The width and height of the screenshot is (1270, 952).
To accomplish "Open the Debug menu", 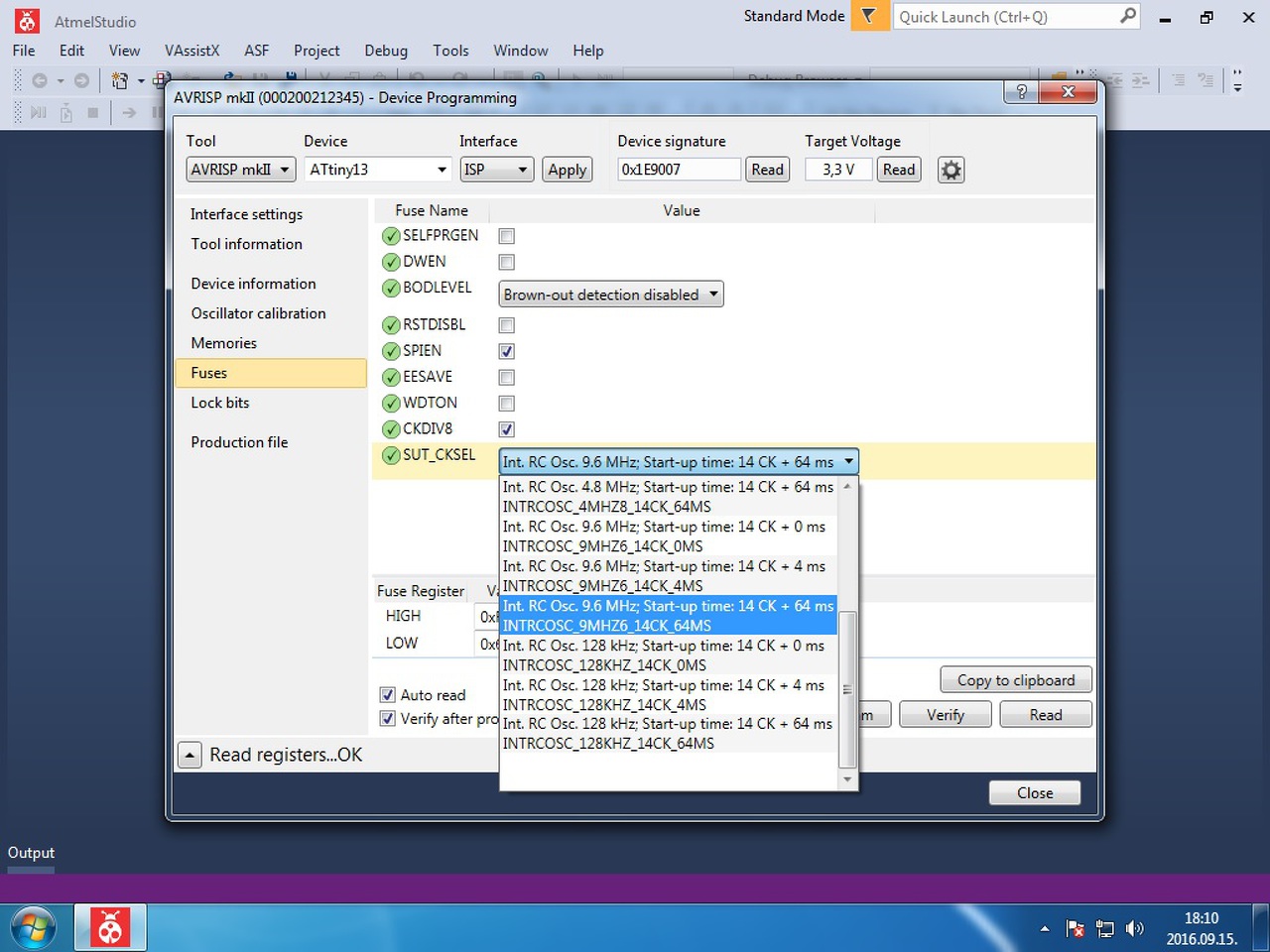I will tap(386, 51).
